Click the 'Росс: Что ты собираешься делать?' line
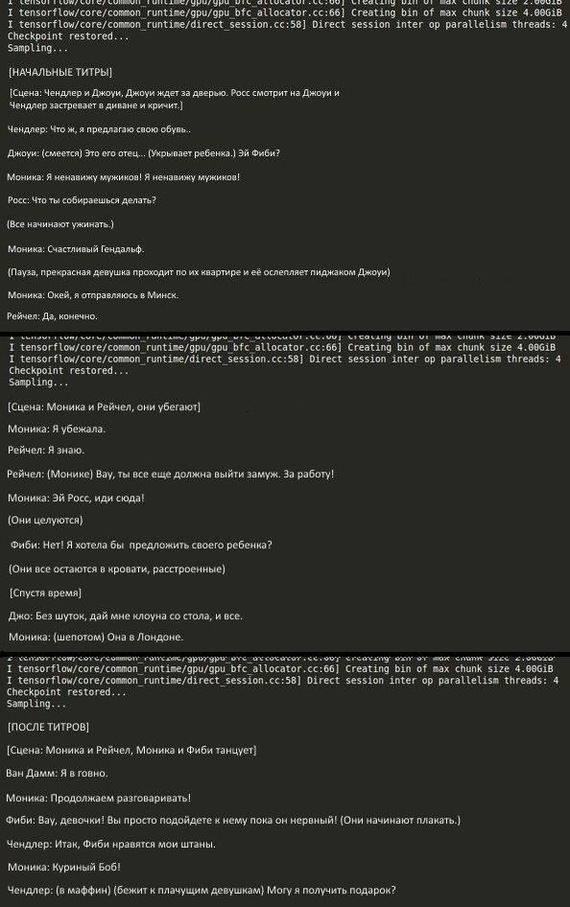The image size is (570, 907). (x=82, y=200)
